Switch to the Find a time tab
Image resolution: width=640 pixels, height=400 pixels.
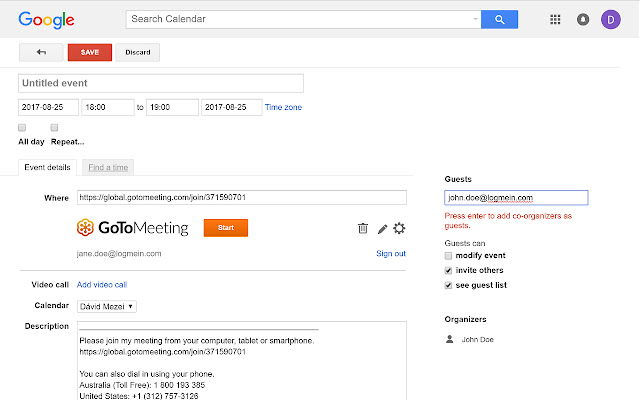click(x=106, y=167)
